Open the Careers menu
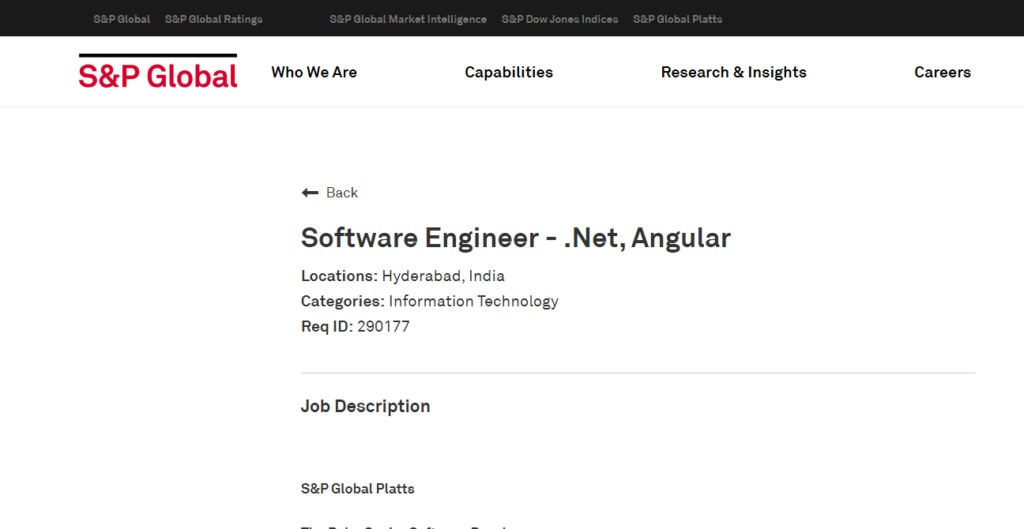 tap(942, 72)
